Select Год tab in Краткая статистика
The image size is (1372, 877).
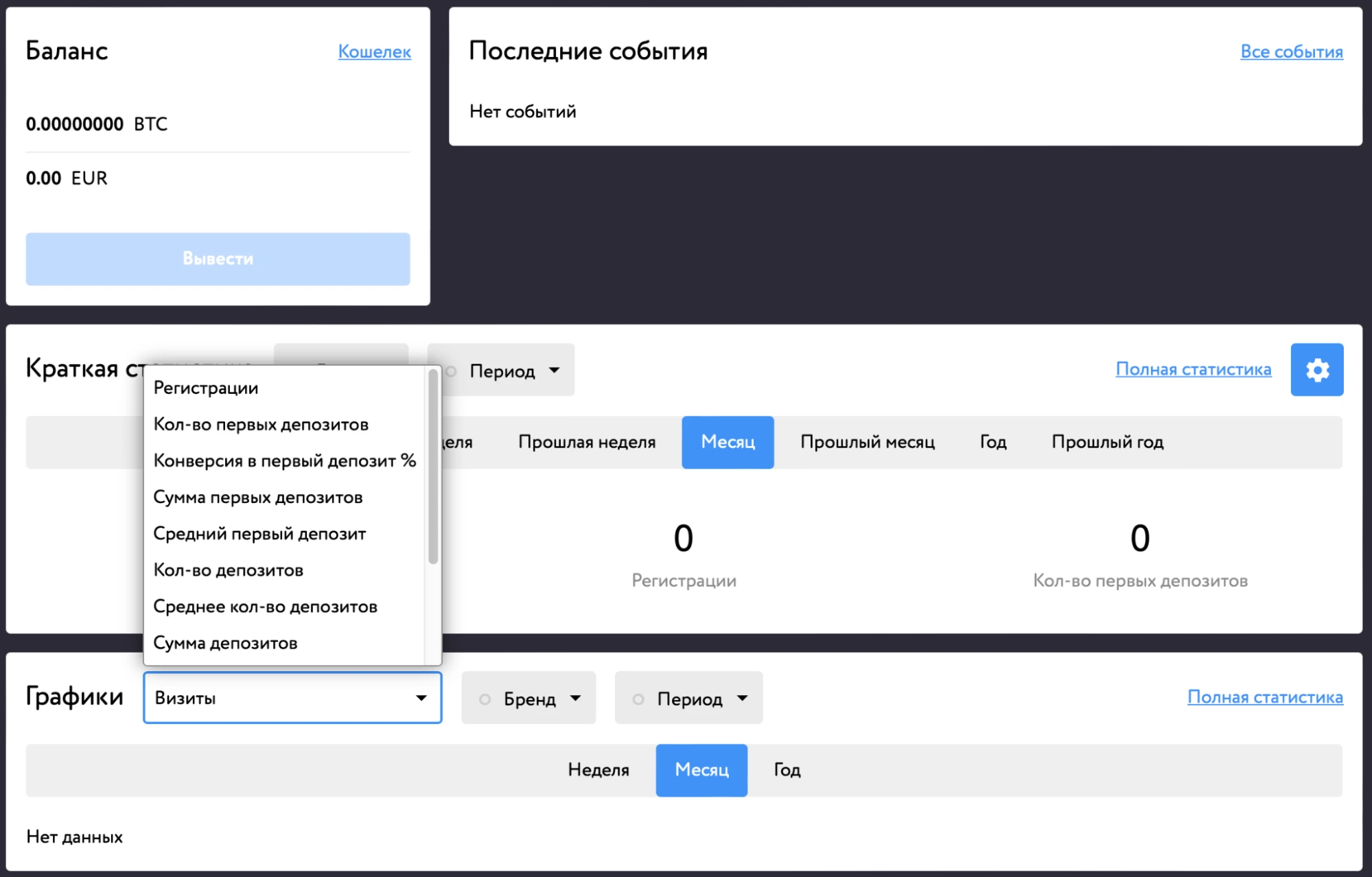[x=993, y=442]
